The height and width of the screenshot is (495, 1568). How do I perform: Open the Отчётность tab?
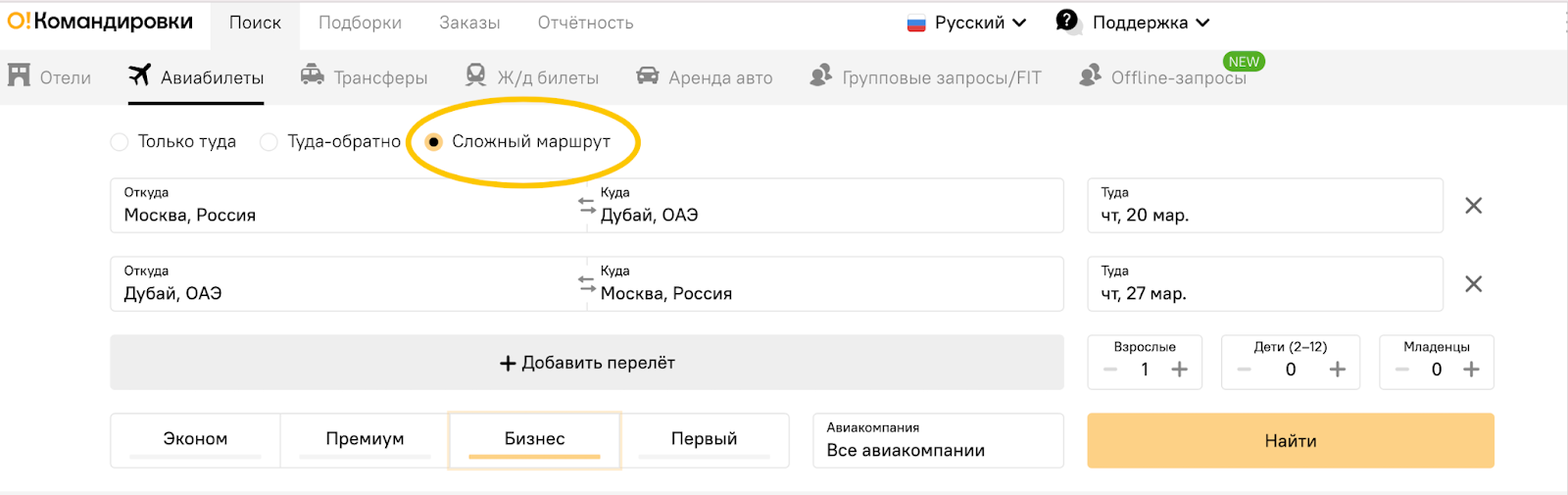click(585, 23)
